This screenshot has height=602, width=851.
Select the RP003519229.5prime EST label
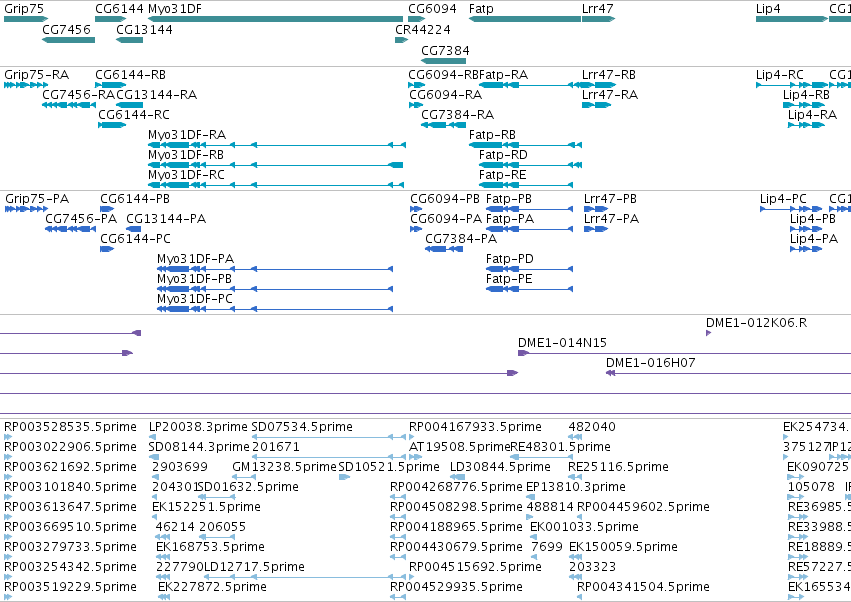[x=71, y=587]
